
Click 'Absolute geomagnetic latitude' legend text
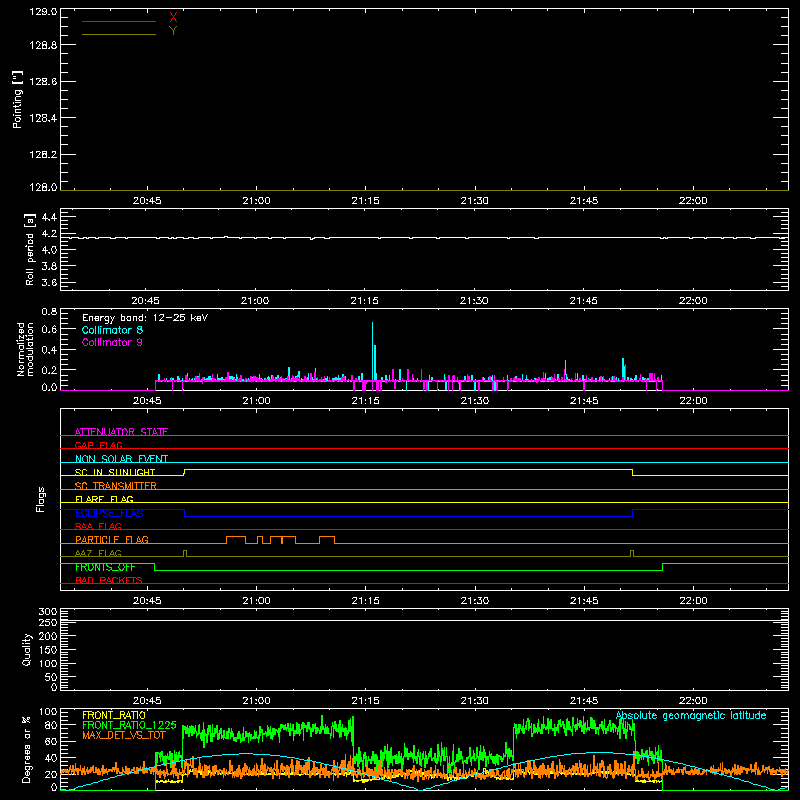click(x=691, y=715)
